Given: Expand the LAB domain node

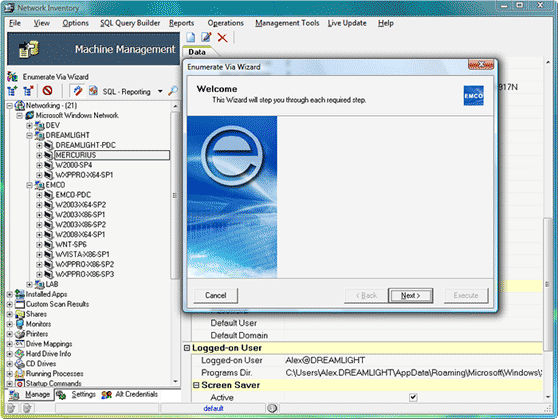Looking at the screenshot, I should (30, 284).
